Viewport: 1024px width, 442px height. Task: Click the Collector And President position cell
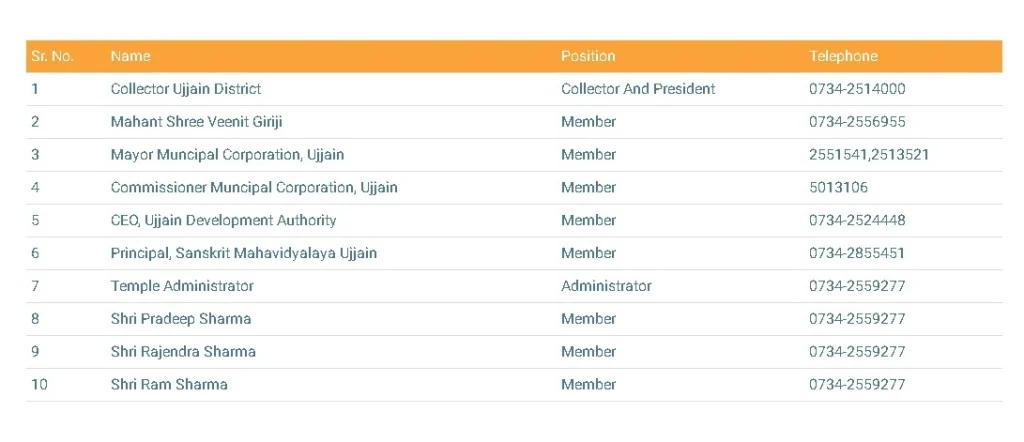click(x=638, y=89)
